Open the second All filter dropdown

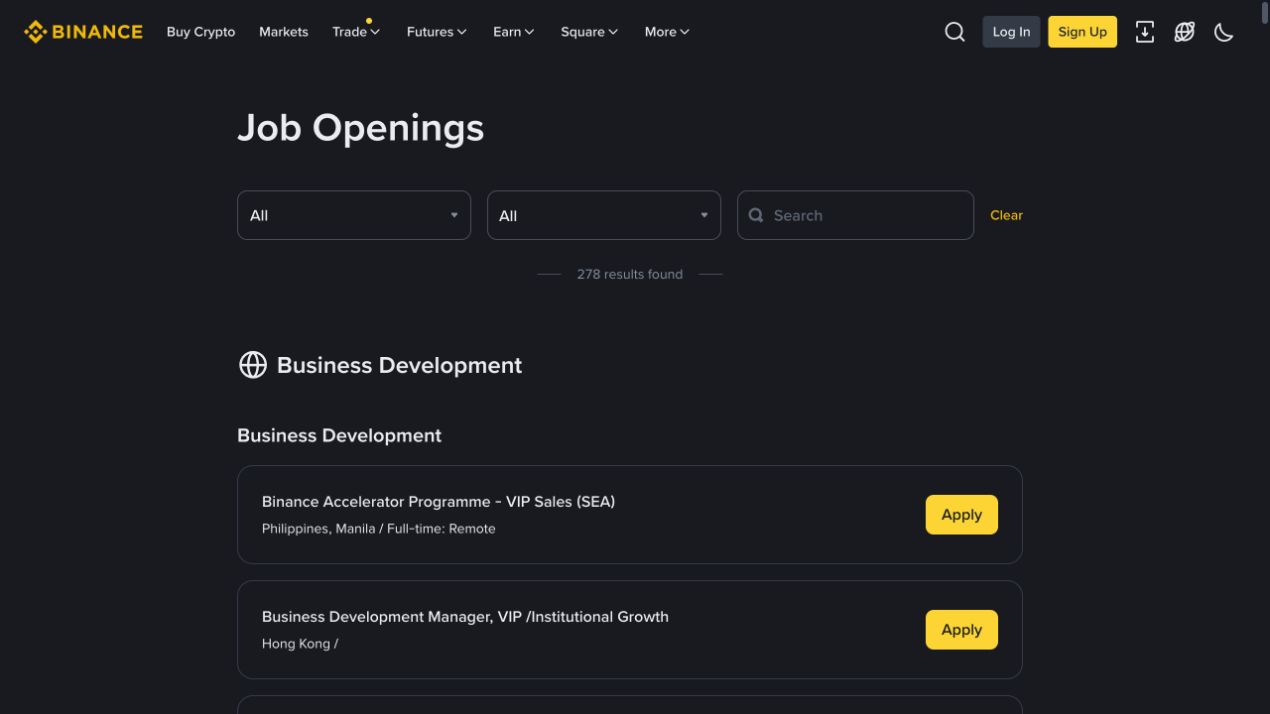(x=604, y=215)
